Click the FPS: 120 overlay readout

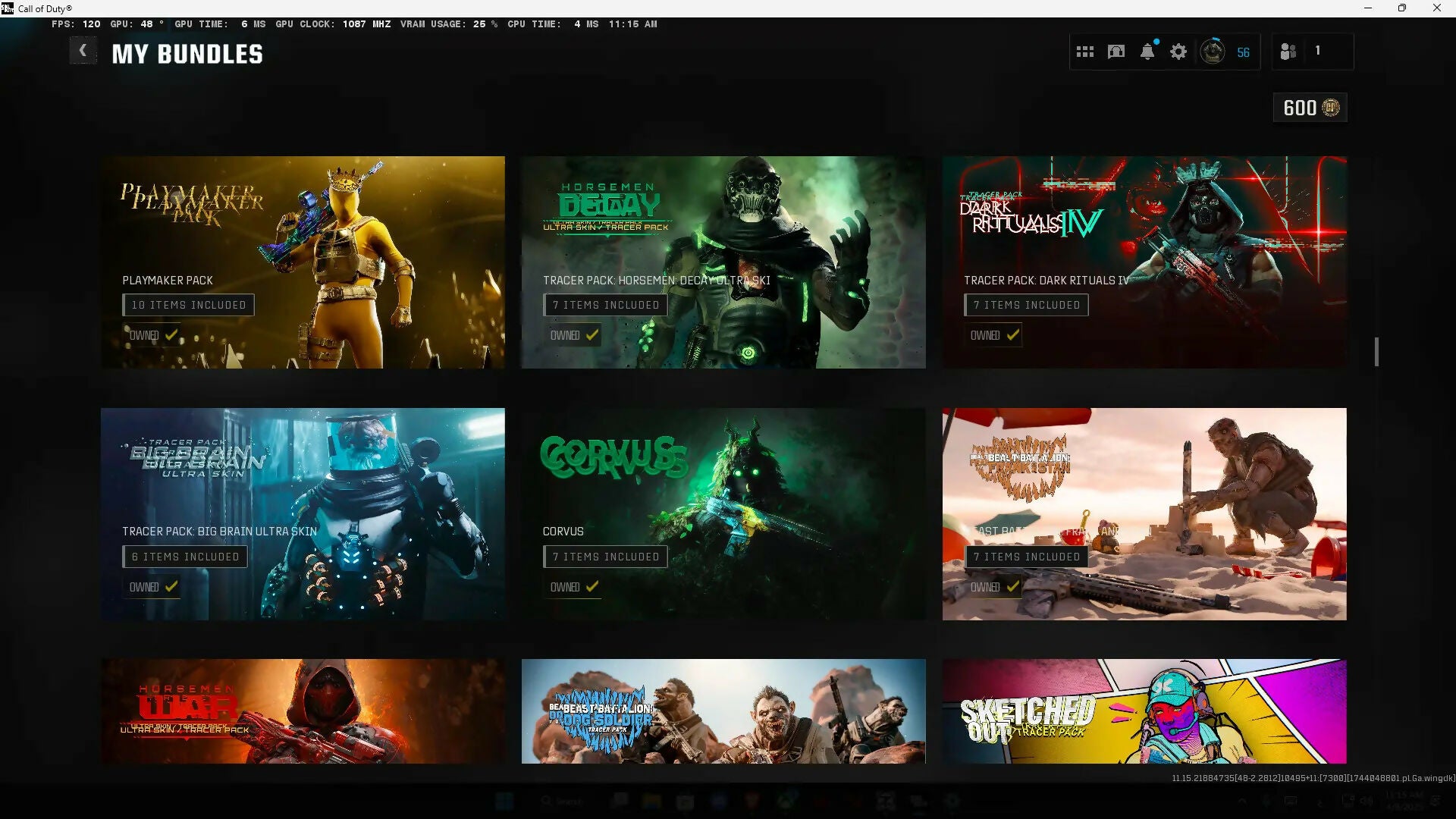(x=76, y=24)
